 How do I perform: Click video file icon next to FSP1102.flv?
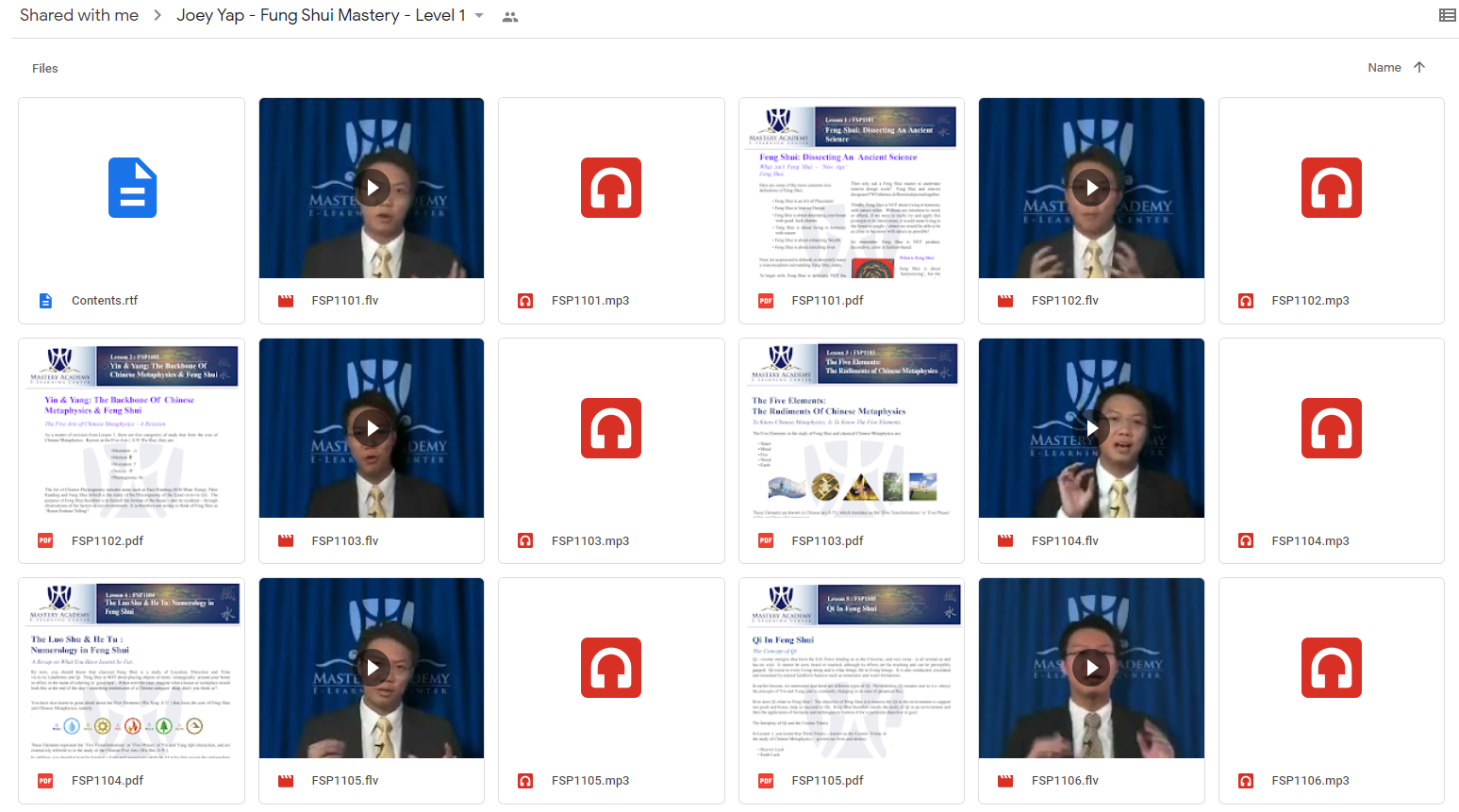pyautogui.click(x=1005, y=301)
